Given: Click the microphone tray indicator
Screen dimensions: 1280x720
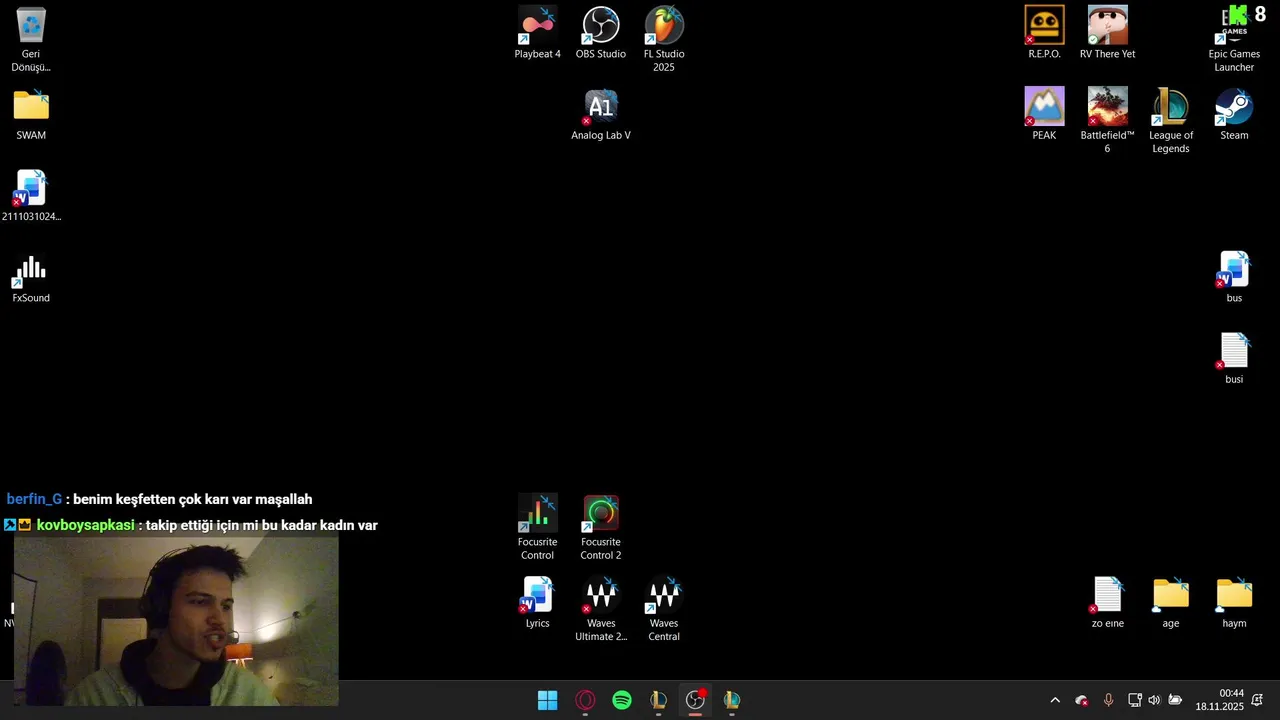Looking at the screenshot, I should 1108,700.
